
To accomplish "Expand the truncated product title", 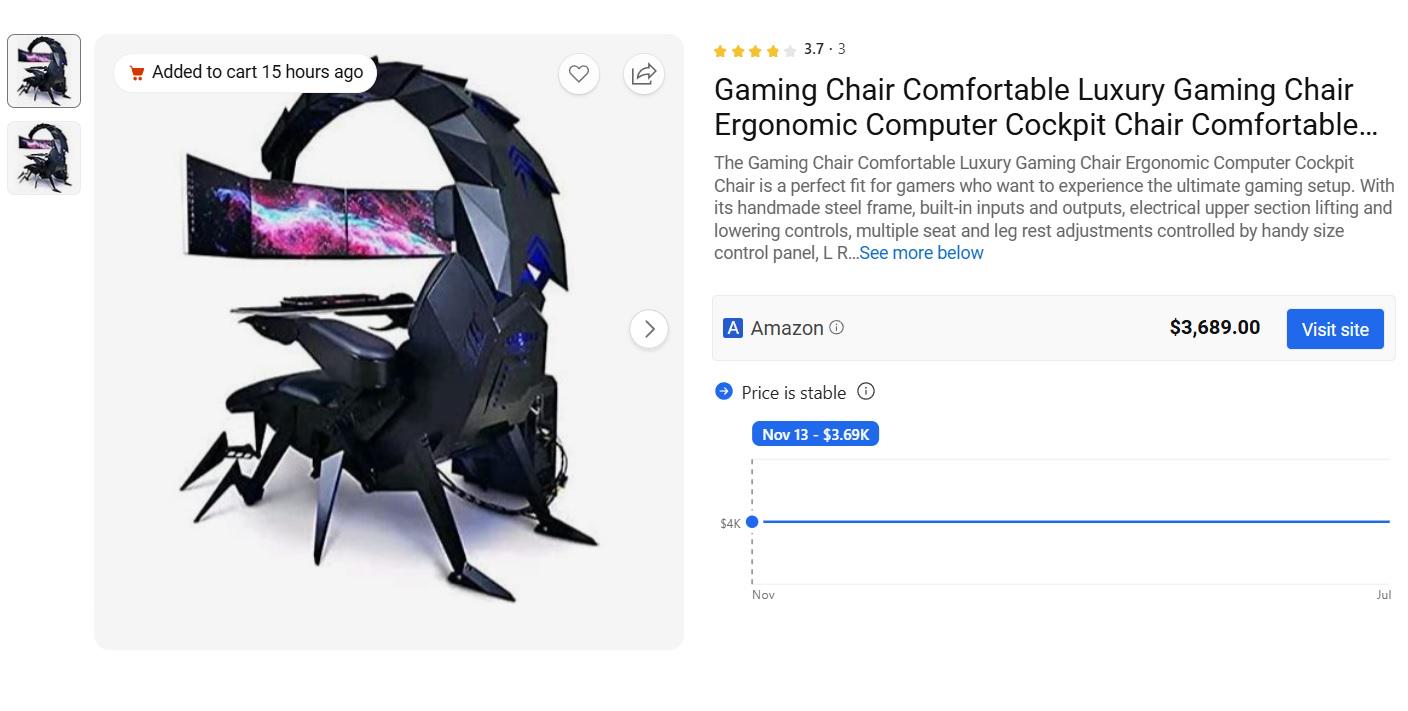I will point(1046,107).
